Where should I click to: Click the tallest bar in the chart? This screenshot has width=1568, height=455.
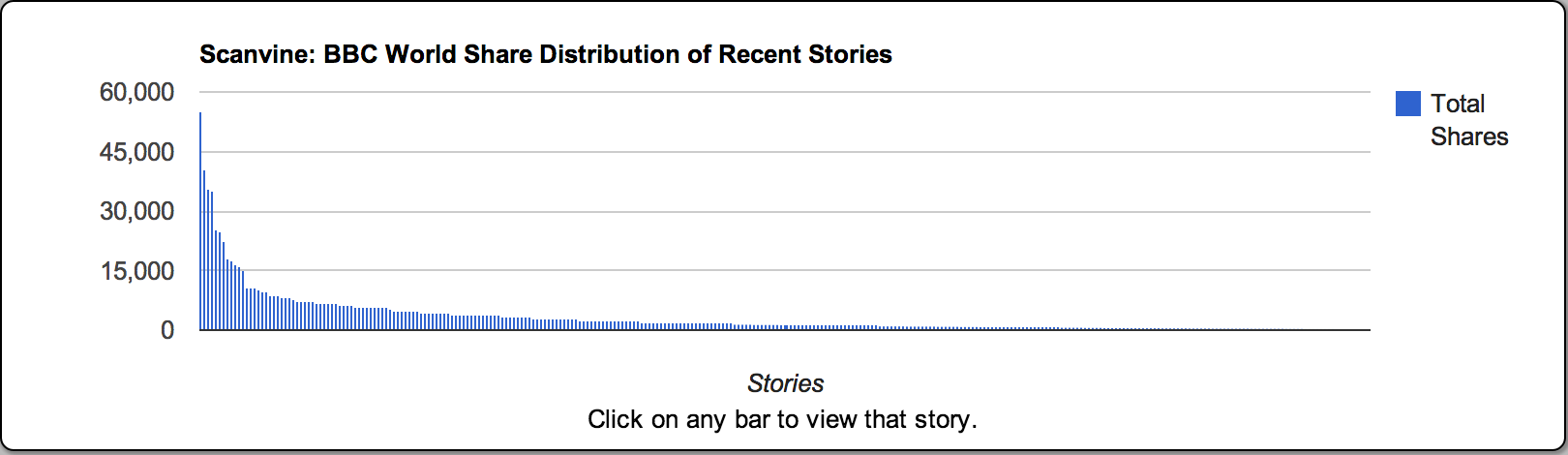[x=200, y=223]
